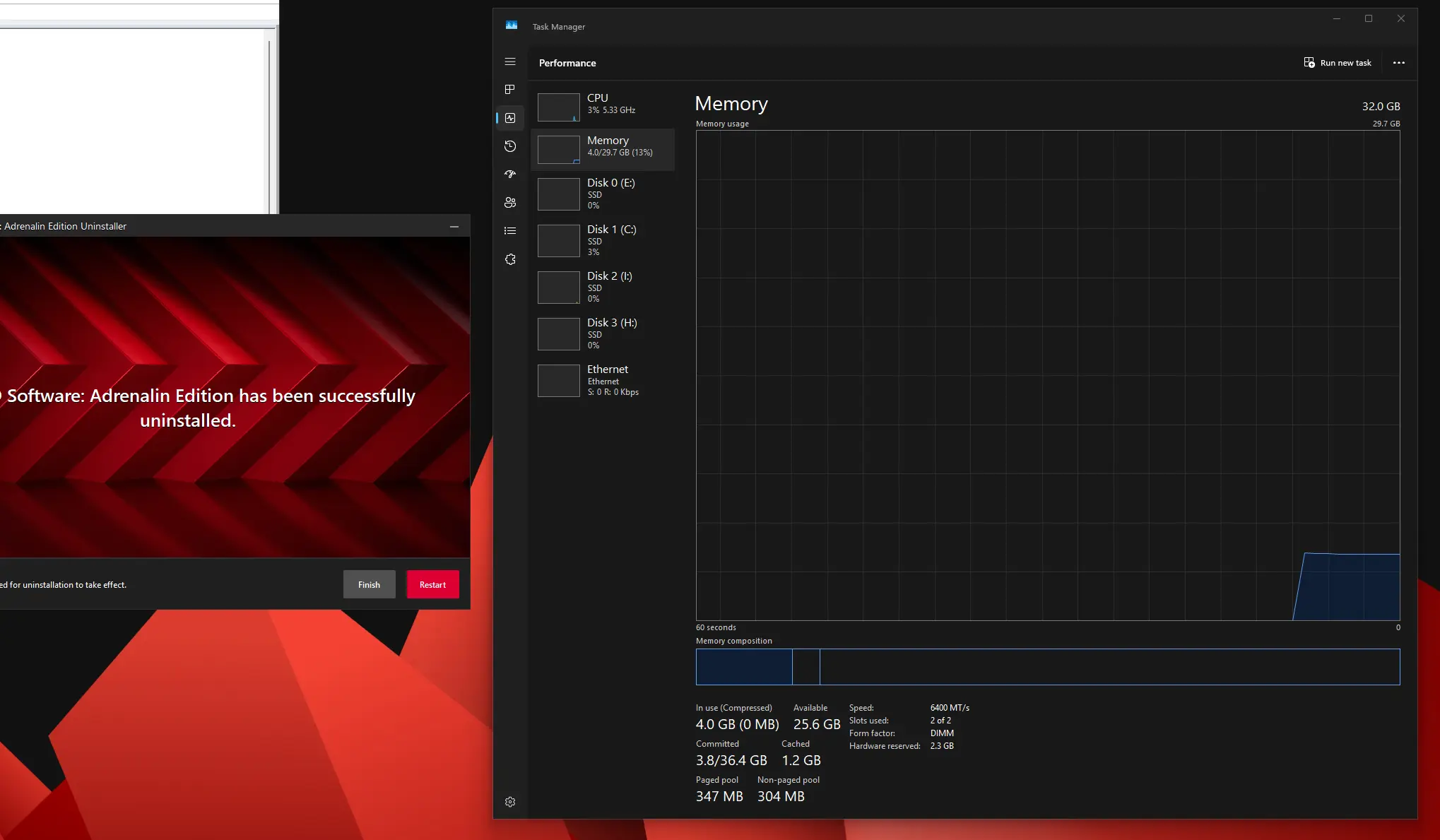Screen dimensions: 1440x840
Task: Click the Committed value 3.8/36.4 GB
Action: (x=731, y=760)
